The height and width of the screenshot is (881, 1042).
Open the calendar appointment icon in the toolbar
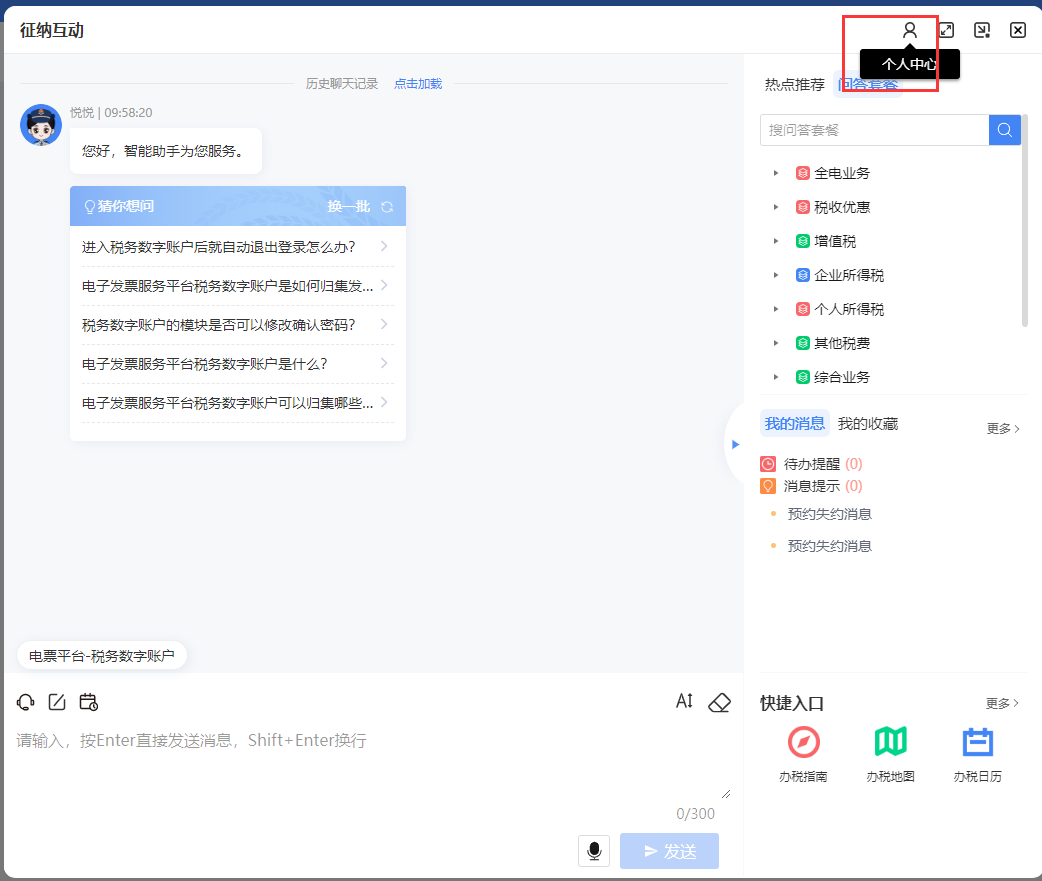pyautogui.click(x=88, y=702)
